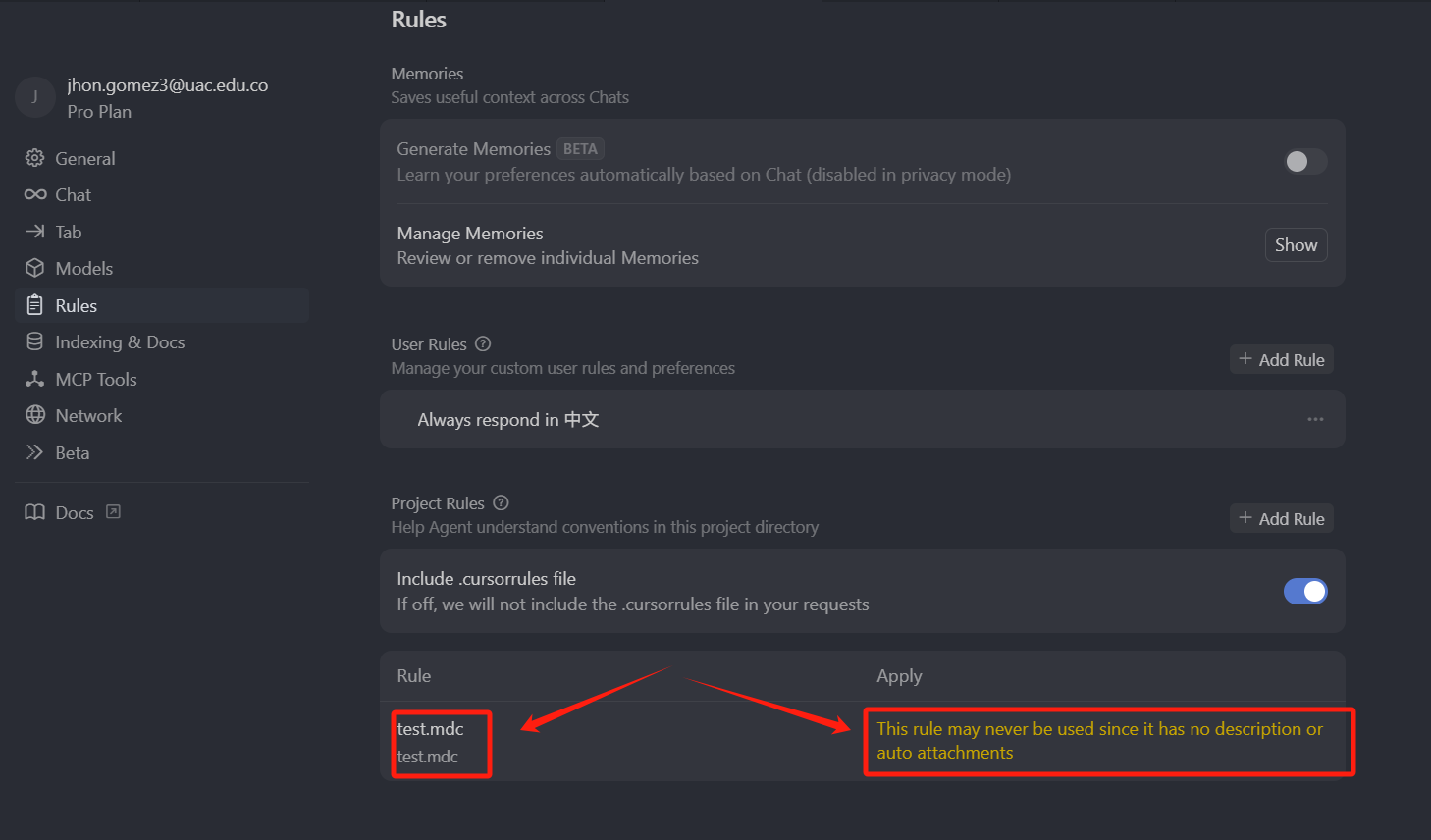Click the jhon.gomez3 account avatar
1431x840 pixels.
tap(35, 97)
